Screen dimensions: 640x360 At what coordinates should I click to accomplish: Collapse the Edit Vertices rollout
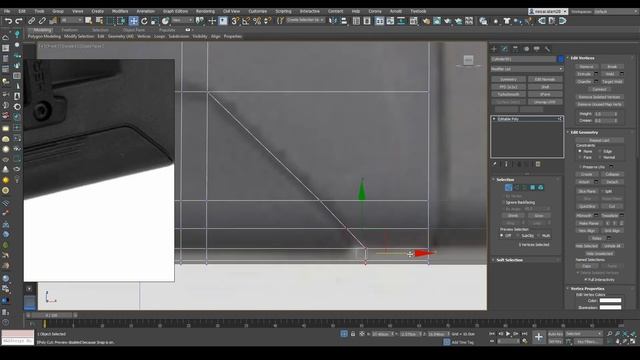(x=582, y=58)
